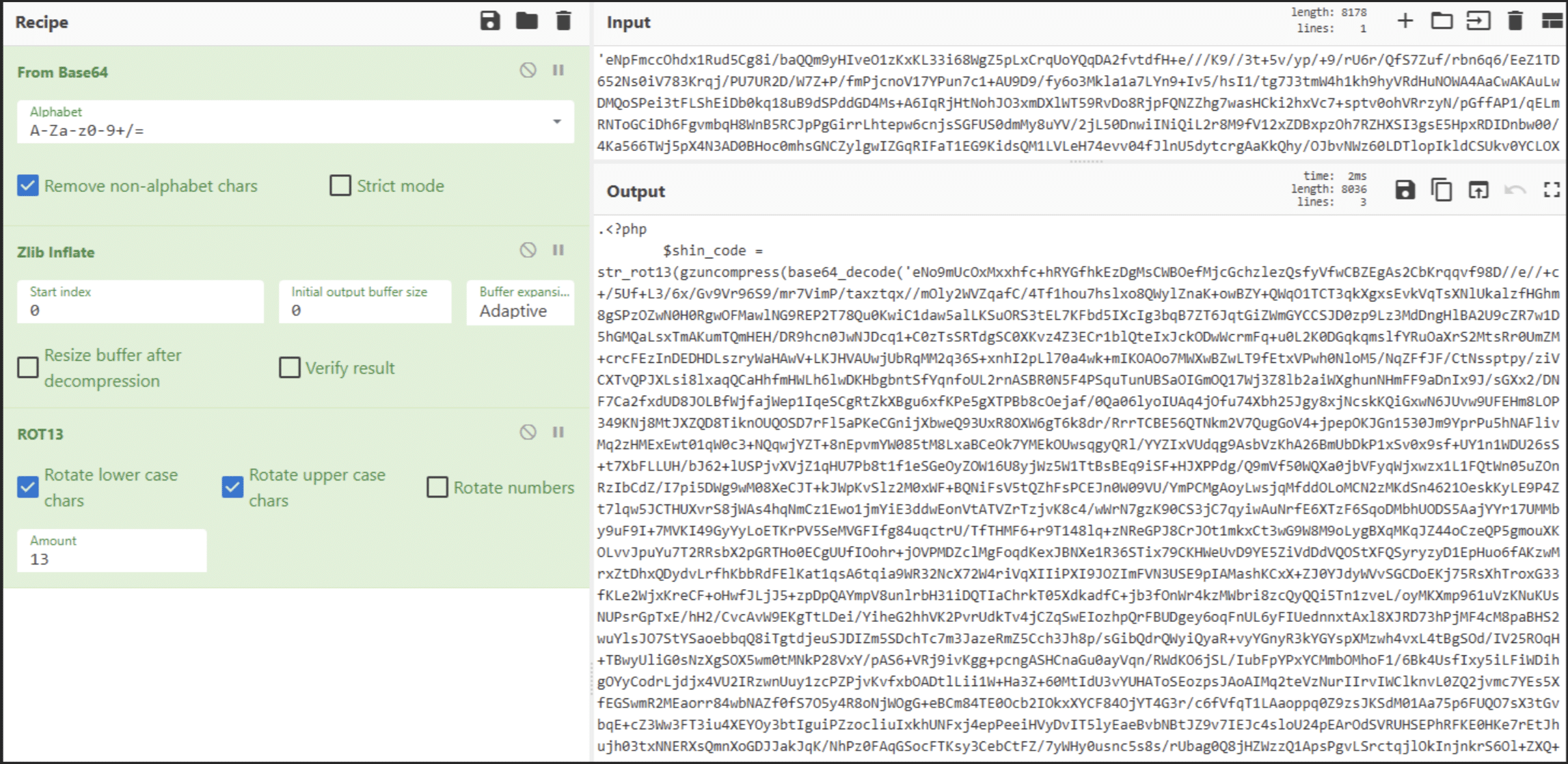Screen dimensions: 1568x764
Task: Copy the output to the clipboard
Action: [x=1442, y=191]
